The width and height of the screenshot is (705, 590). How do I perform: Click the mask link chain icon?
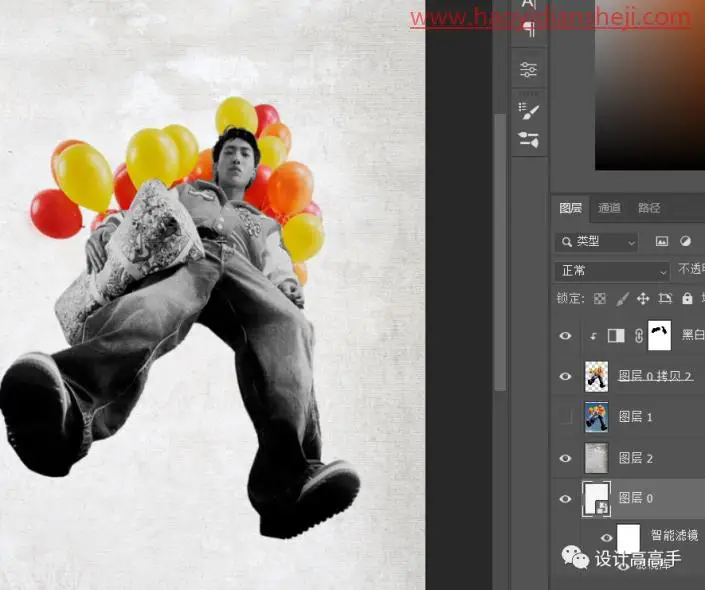coord(638,336)
